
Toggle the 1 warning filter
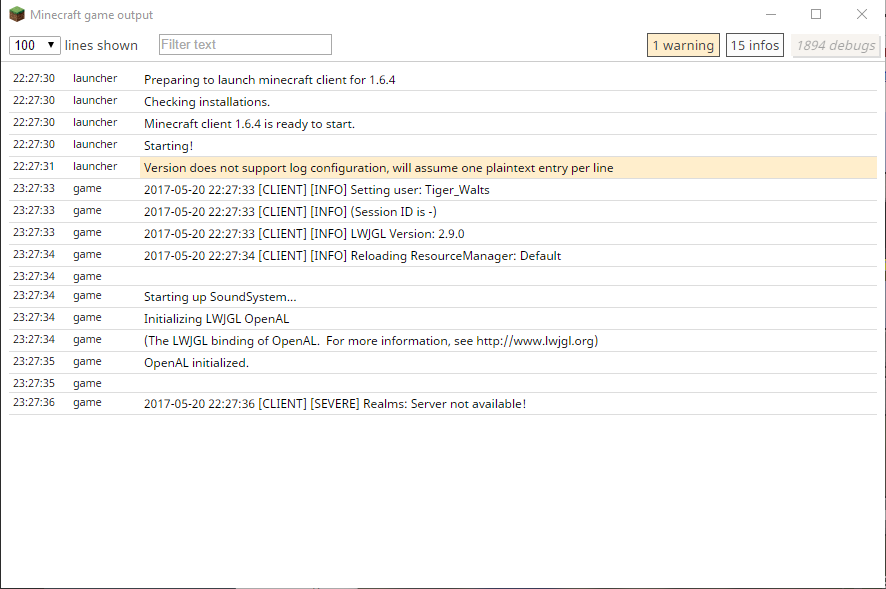click(683, 45)
